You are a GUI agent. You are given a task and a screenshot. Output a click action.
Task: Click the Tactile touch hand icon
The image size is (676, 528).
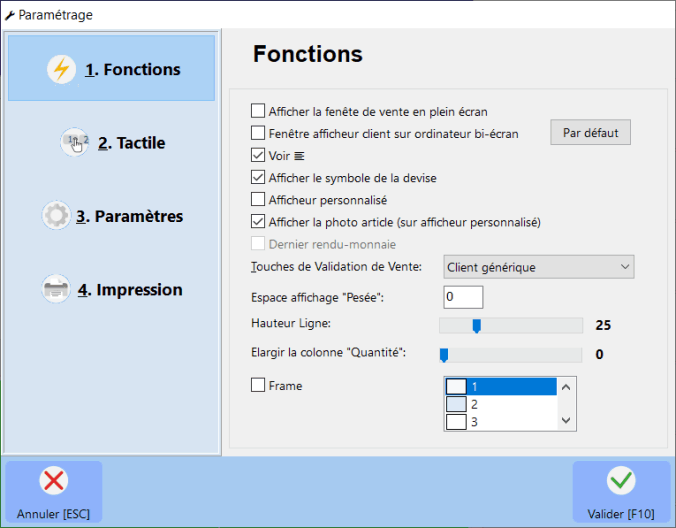76,143
